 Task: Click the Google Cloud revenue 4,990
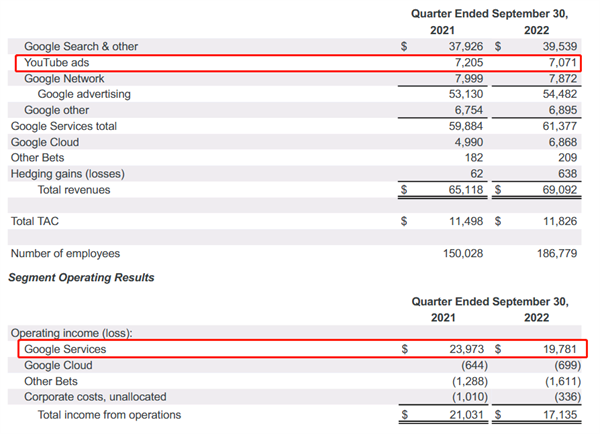[x=469, y=142]
